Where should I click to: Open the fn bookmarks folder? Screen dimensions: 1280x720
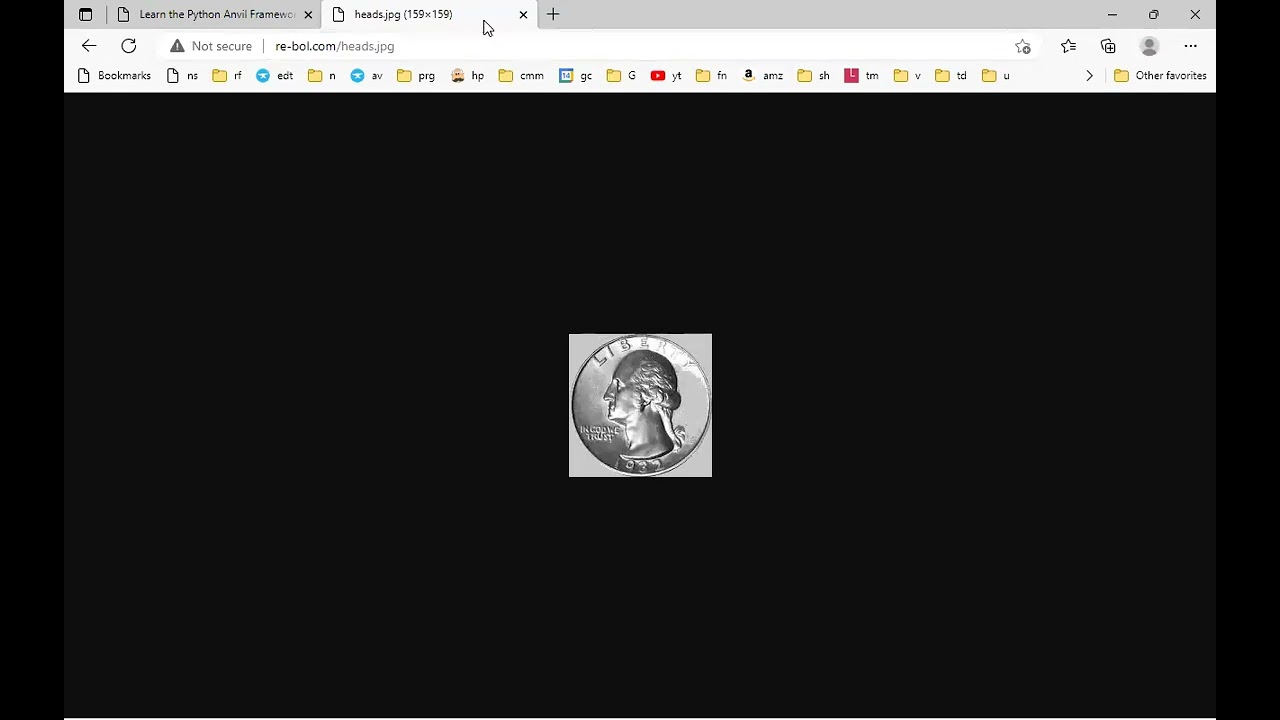tap(711, 76)
